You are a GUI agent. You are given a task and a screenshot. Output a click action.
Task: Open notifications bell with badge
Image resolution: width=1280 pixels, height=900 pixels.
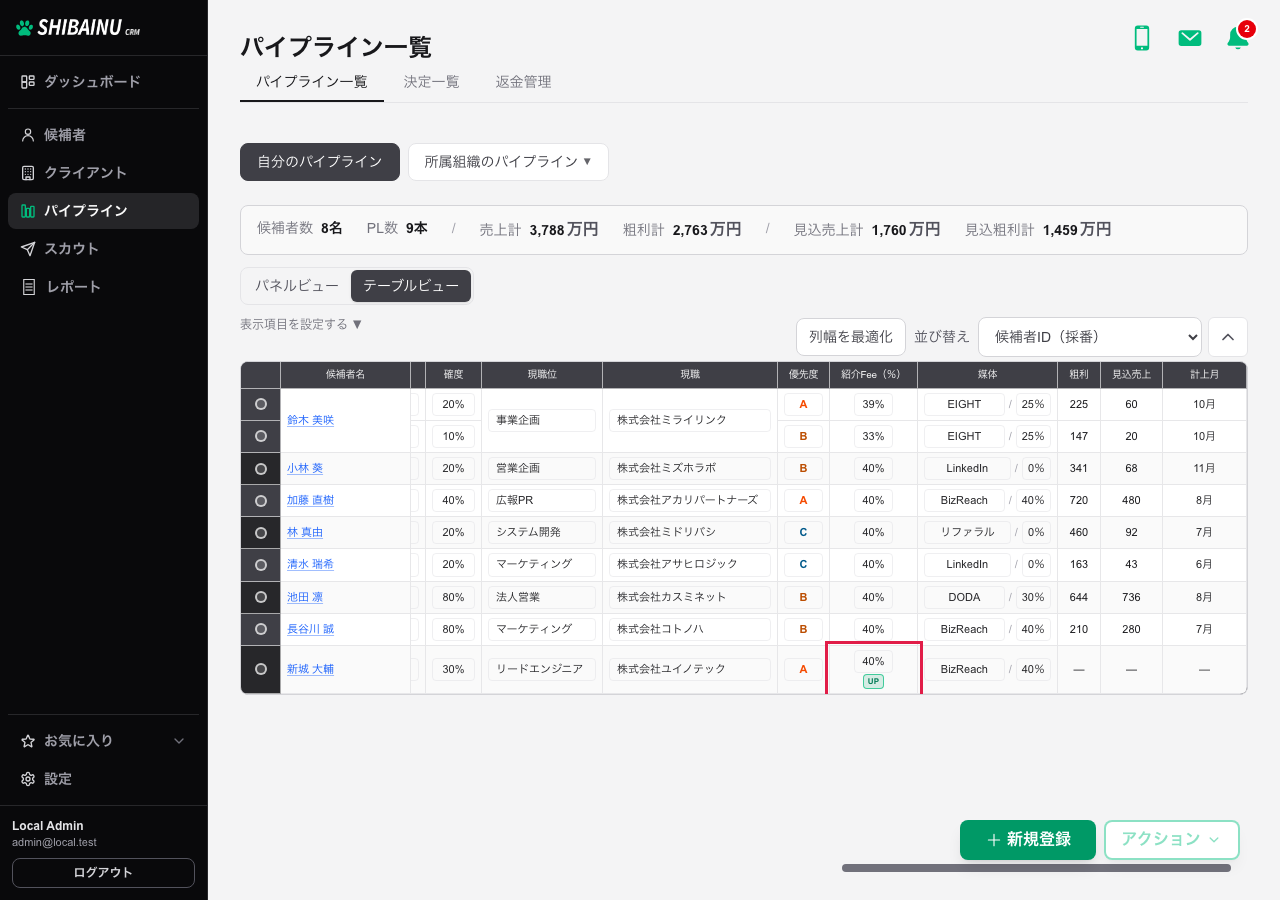[x=1239, y=36]
